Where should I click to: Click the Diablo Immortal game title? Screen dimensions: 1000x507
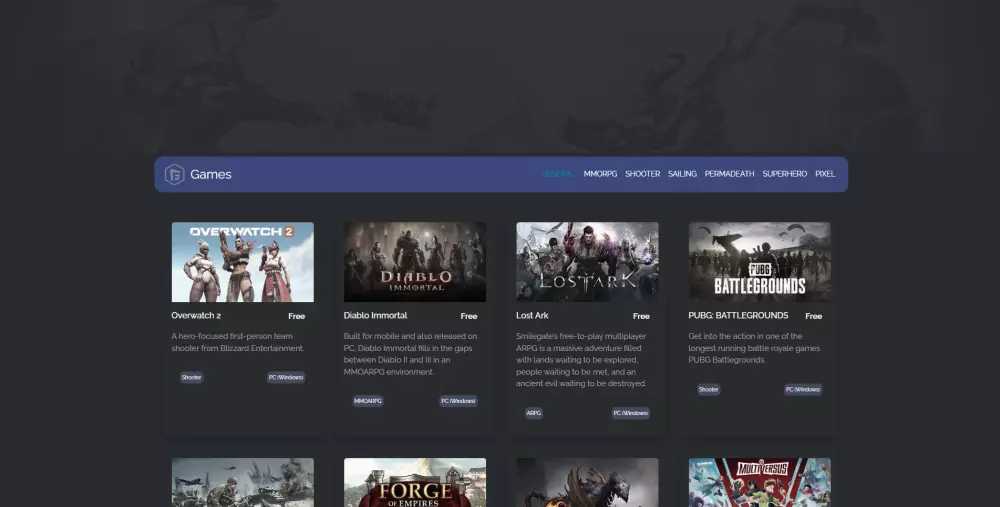[375, 316]
